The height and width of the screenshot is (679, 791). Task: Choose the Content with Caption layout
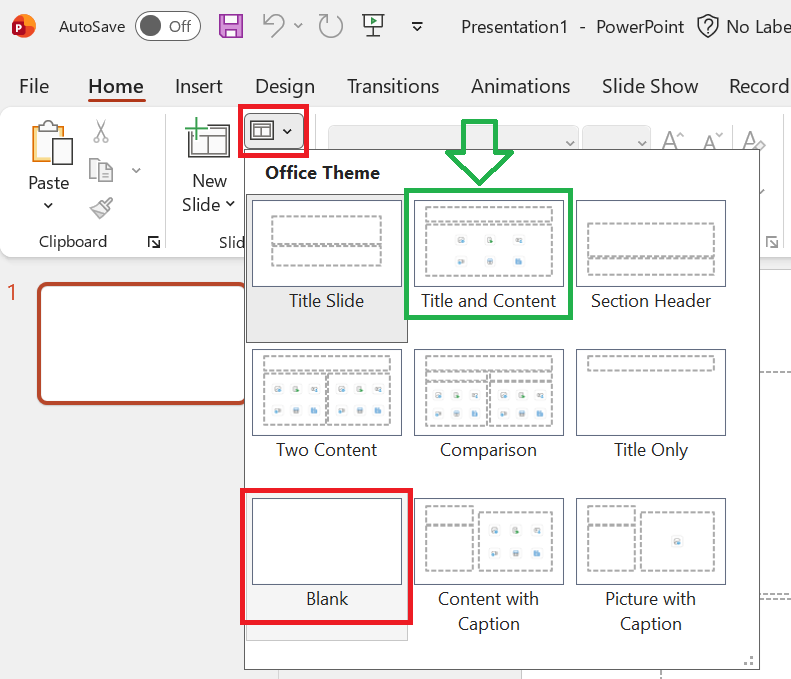[488, 566]
